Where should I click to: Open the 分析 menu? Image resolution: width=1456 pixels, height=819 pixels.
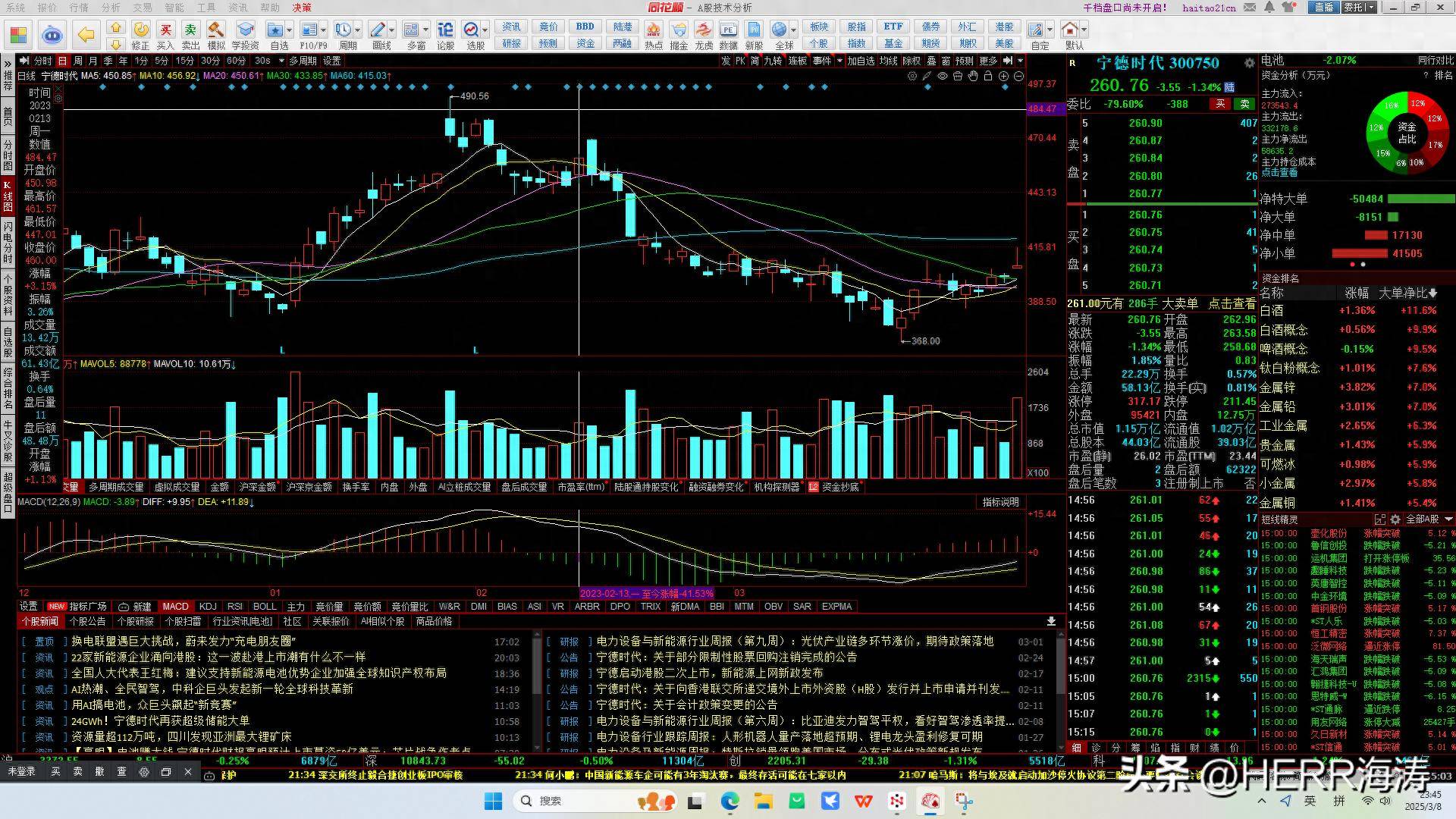point(111,8)
